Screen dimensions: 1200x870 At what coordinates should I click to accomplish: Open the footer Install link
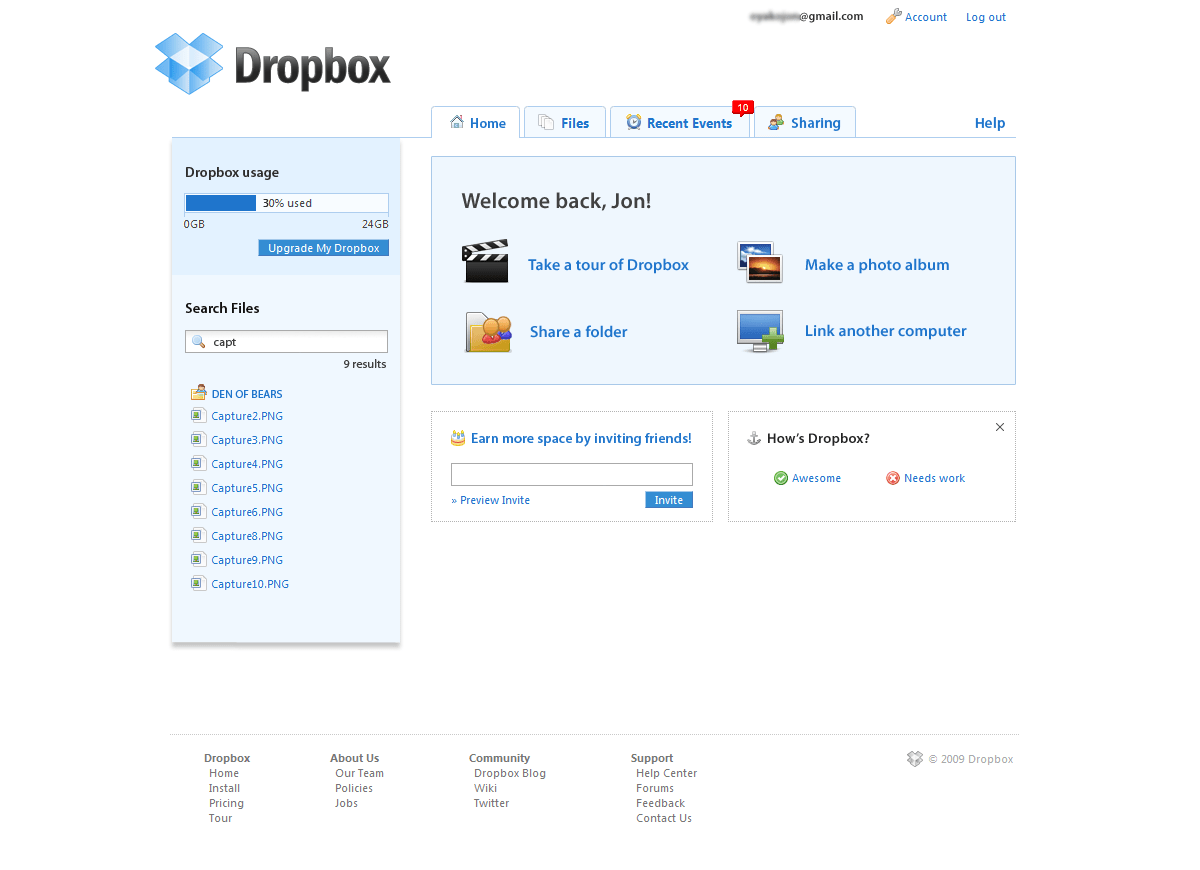[224, 788]
